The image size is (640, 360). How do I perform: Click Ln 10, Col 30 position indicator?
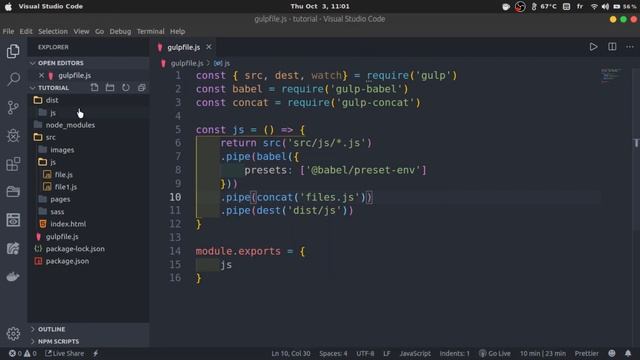[x=291, y=353]
